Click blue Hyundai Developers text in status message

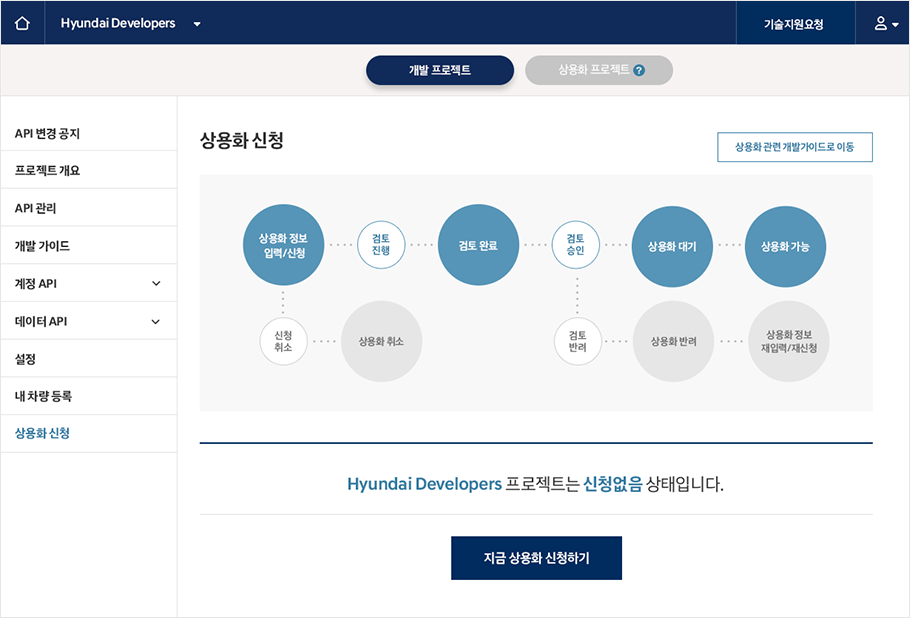[x=424, y=484]
